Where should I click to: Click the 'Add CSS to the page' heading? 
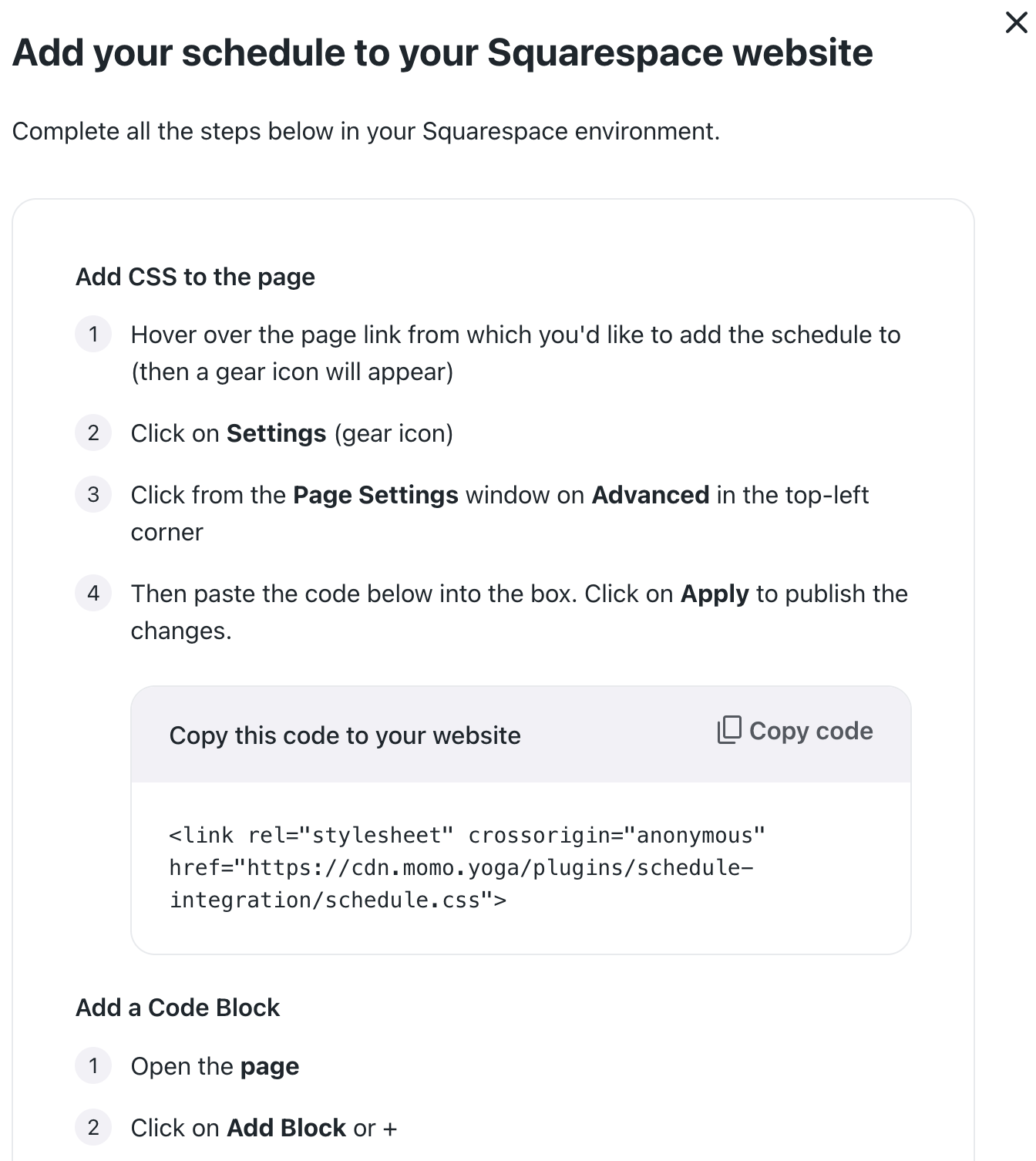195,277
